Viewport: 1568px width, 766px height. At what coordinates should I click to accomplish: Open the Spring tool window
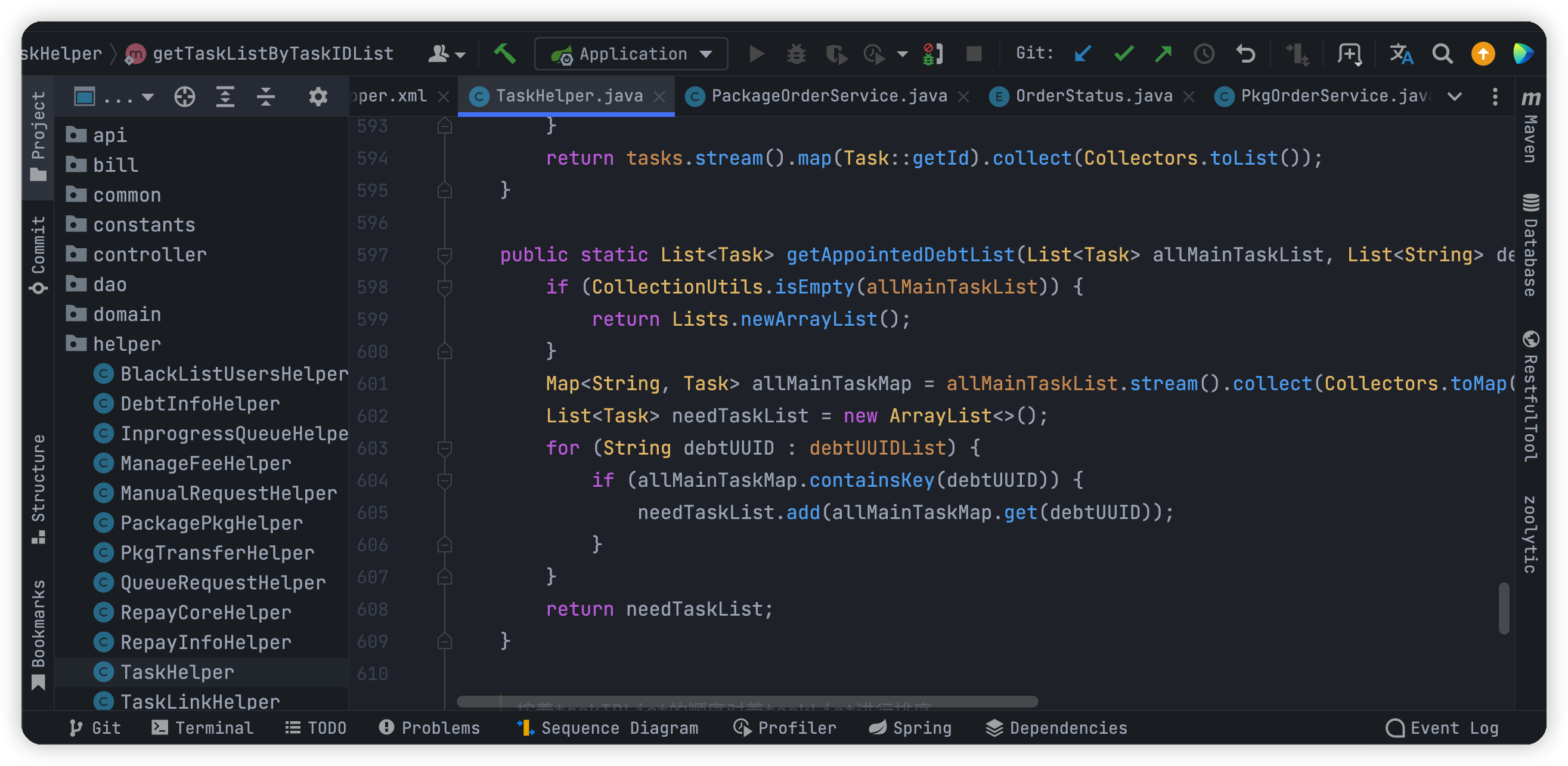(910, 728)
